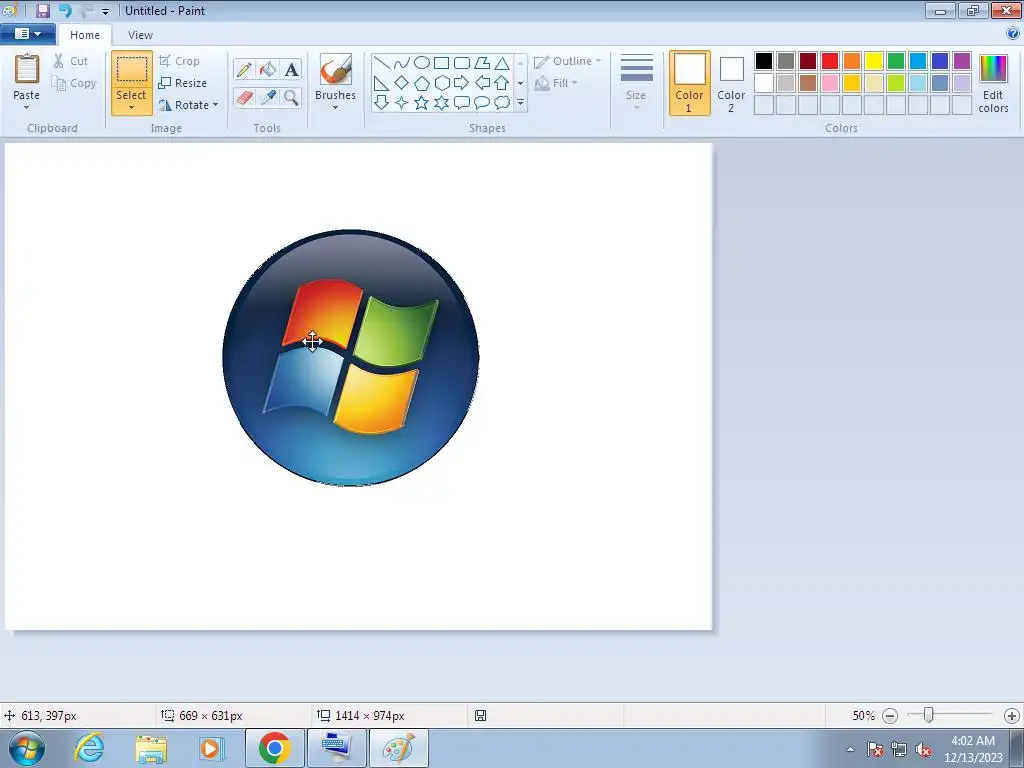This screenshot has width=1024, height=768.
Task: Open the Brushes dropdown arrow
Action: pos(336,107)
